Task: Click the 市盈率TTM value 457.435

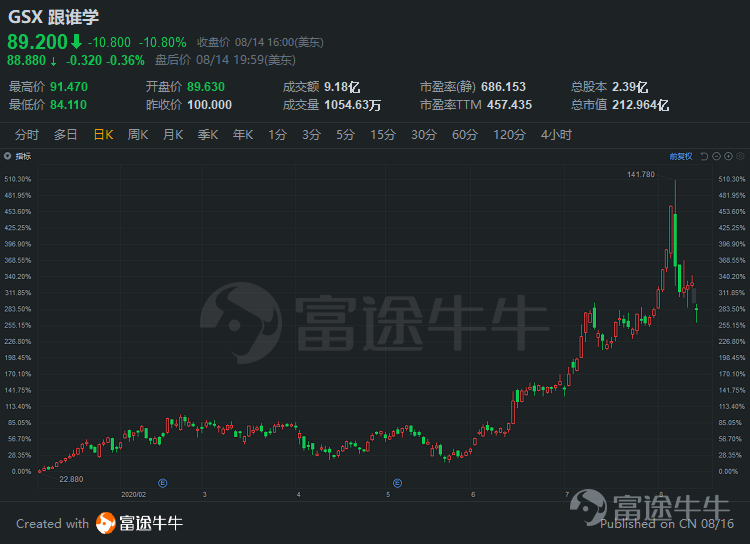Action: pyautogui.click(x=509, y=104)
